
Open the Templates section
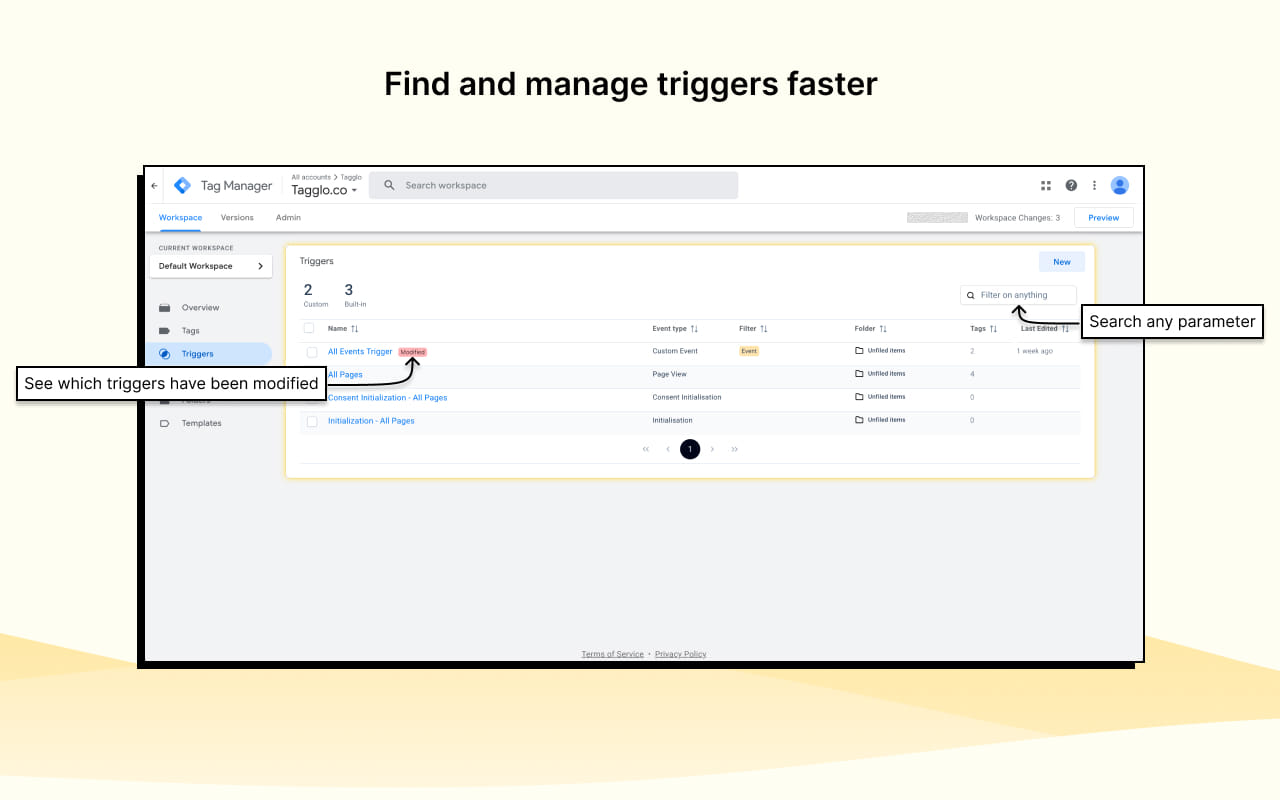[166, 423]
